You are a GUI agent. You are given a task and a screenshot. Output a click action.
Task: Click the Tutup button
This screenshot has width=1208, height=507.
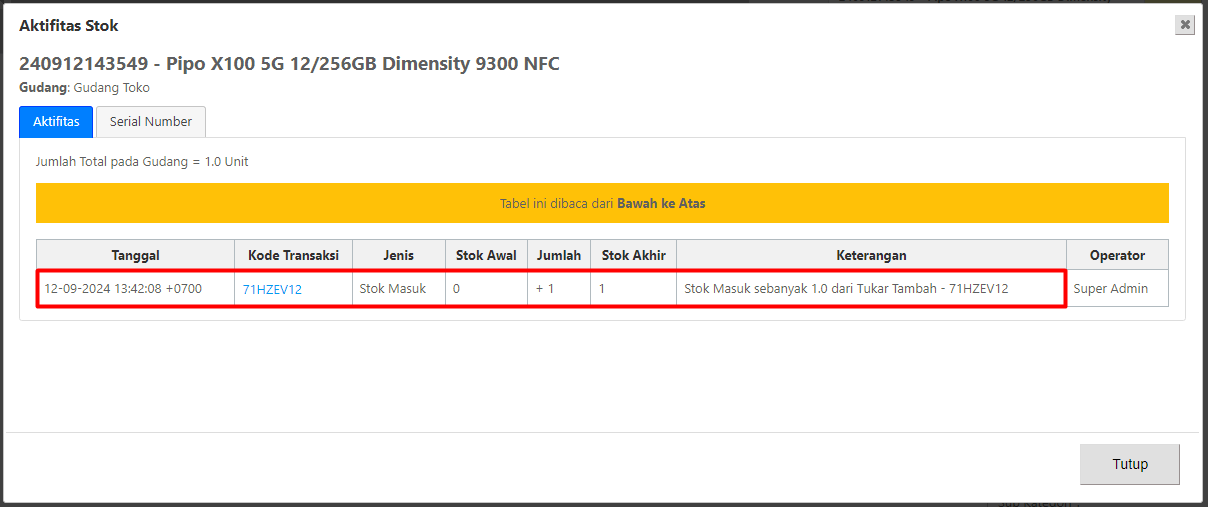[1130, 464]
